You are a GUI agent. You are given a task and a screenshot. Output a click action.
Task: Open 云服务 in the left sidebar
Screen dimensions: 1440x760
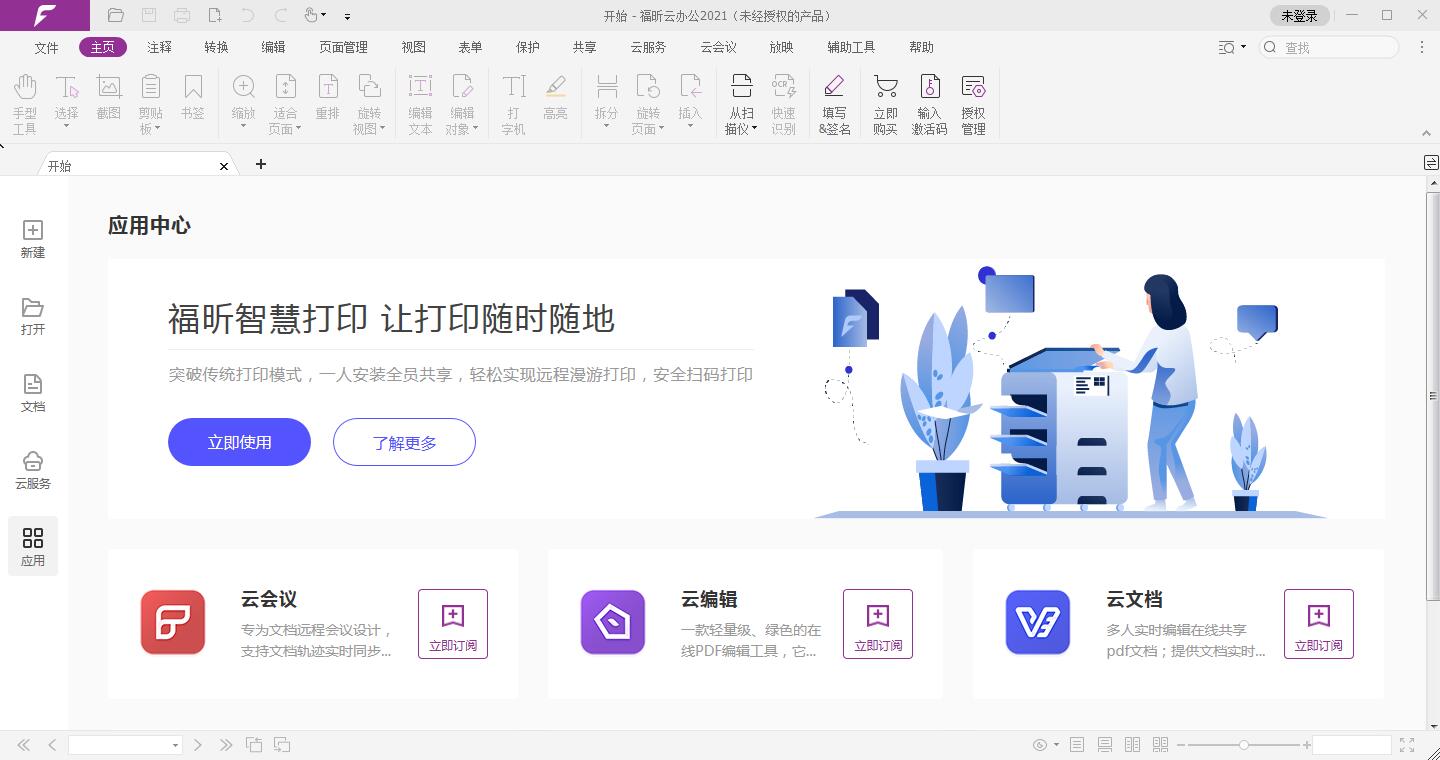[33, 470]
